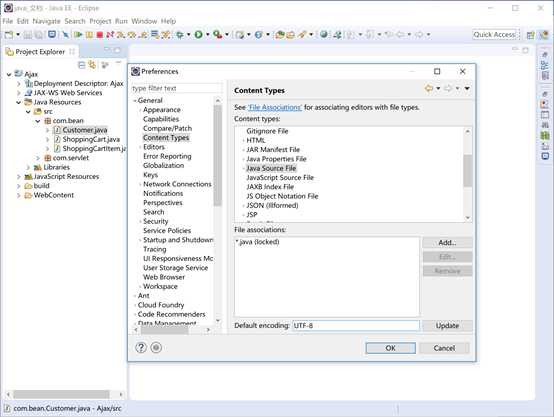
Task: Select ShoppingCart.java in Project Explorer
Action: (x=91, y=139)
